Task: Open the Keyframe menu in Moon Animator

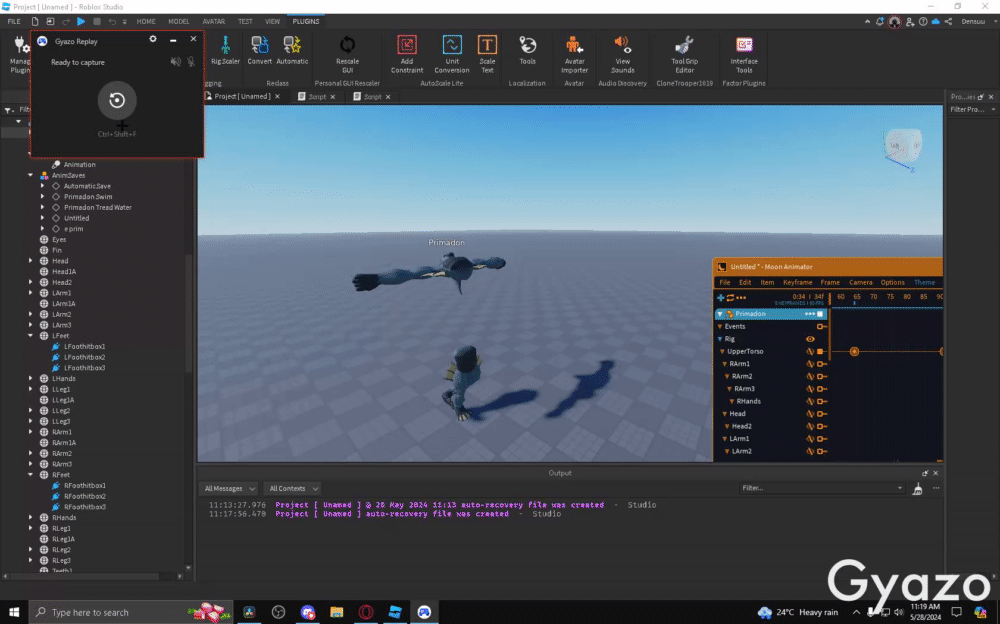Action: (797, 283)
